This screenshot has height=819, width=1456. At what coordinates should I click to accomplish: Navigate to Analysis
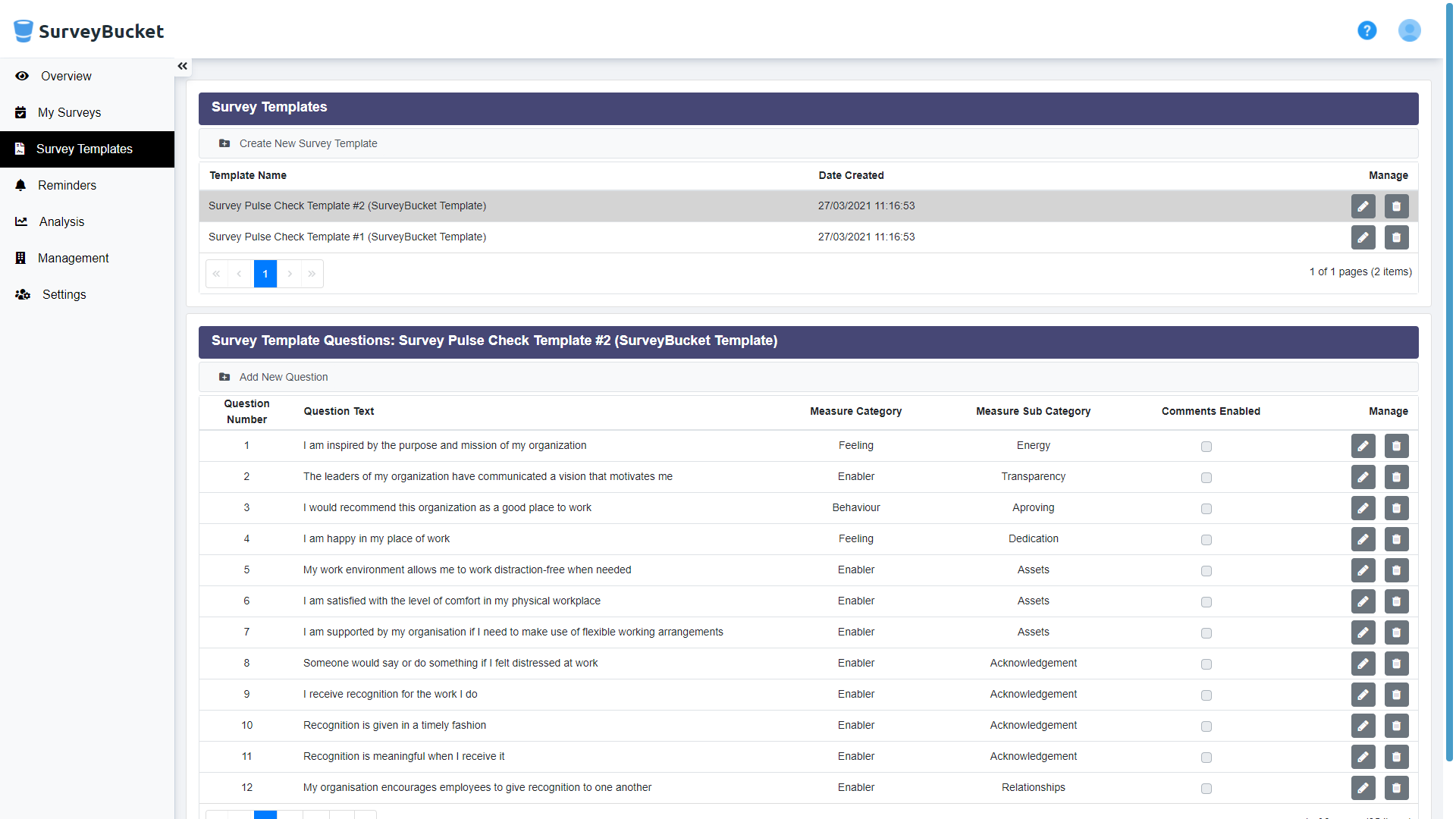(87, 221)
